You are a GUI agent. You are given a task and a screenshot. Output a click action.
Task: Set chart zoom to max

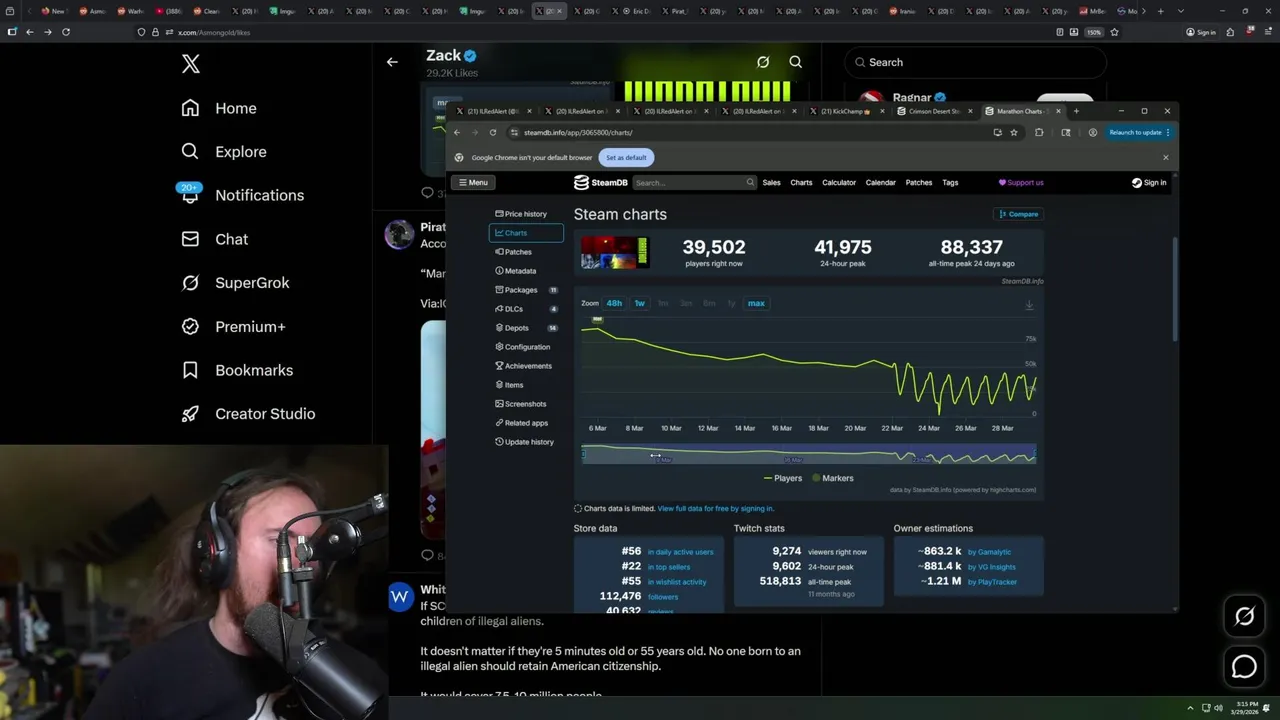[x=756, y=303]
